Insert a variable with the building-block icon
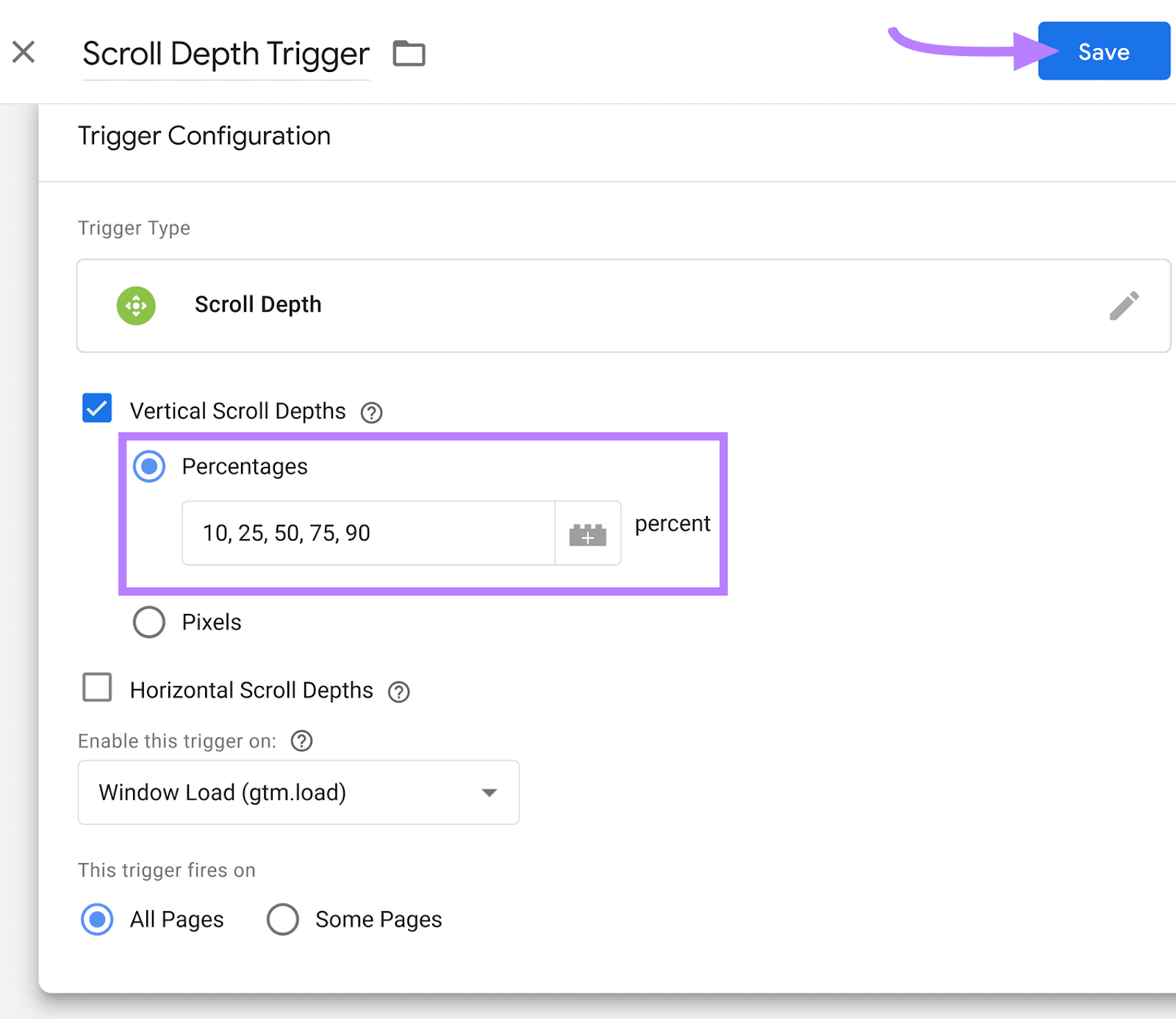This screenshot has width=1176, height=1019. (x=587, y=534)
